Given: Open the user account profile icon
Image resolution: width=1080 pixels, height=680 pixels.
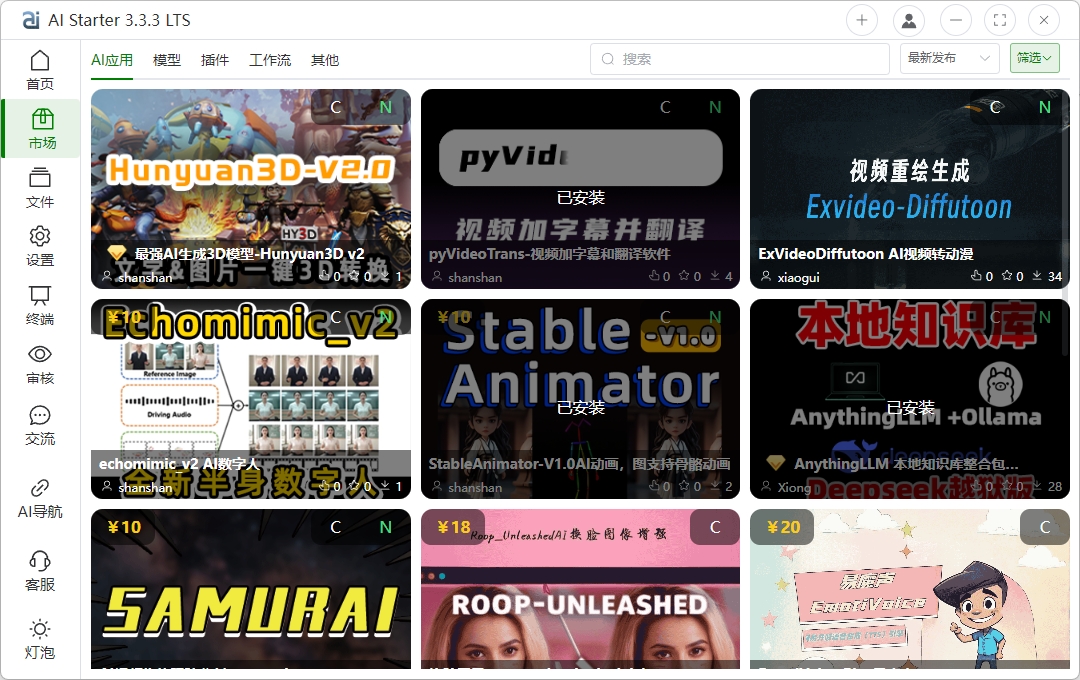Looking at the screenshot, I should coord(909,20).
